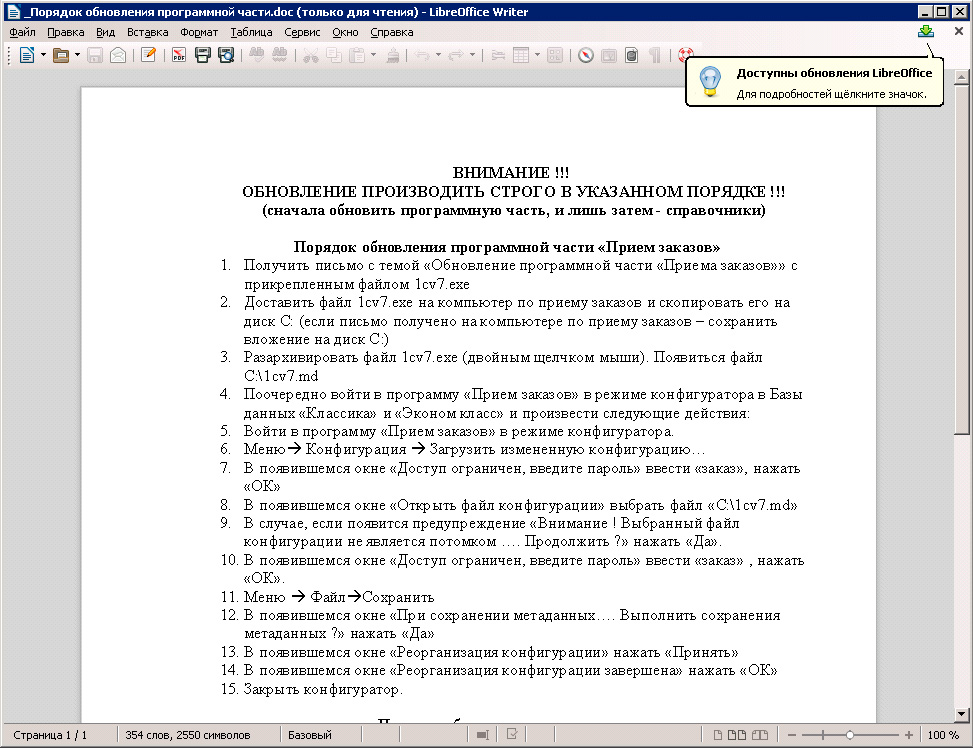Image resolution: width=973 pixels, height=748 pixels.
Task: Open the Navigator compass icon
Action: point(586,55)
